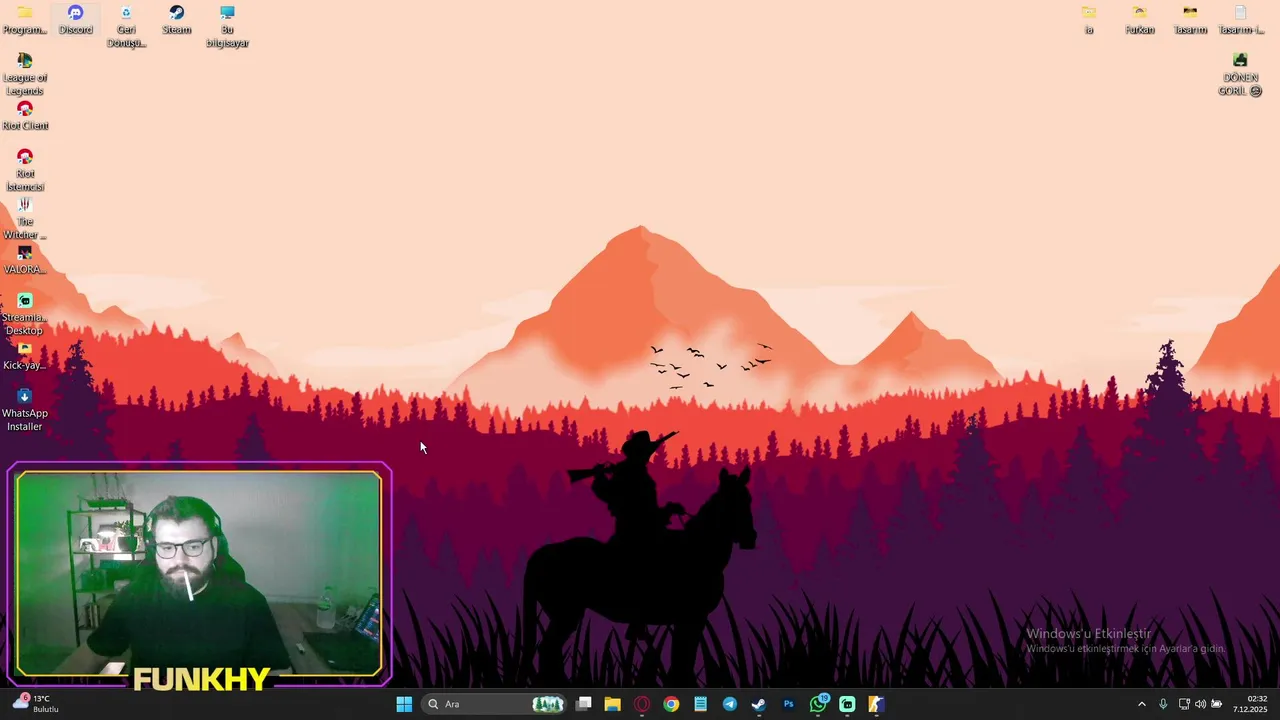The width and height of the screenshot is (1280, 720).
Task: Open the network status icon in system tray
Action: coord(1184,704)
